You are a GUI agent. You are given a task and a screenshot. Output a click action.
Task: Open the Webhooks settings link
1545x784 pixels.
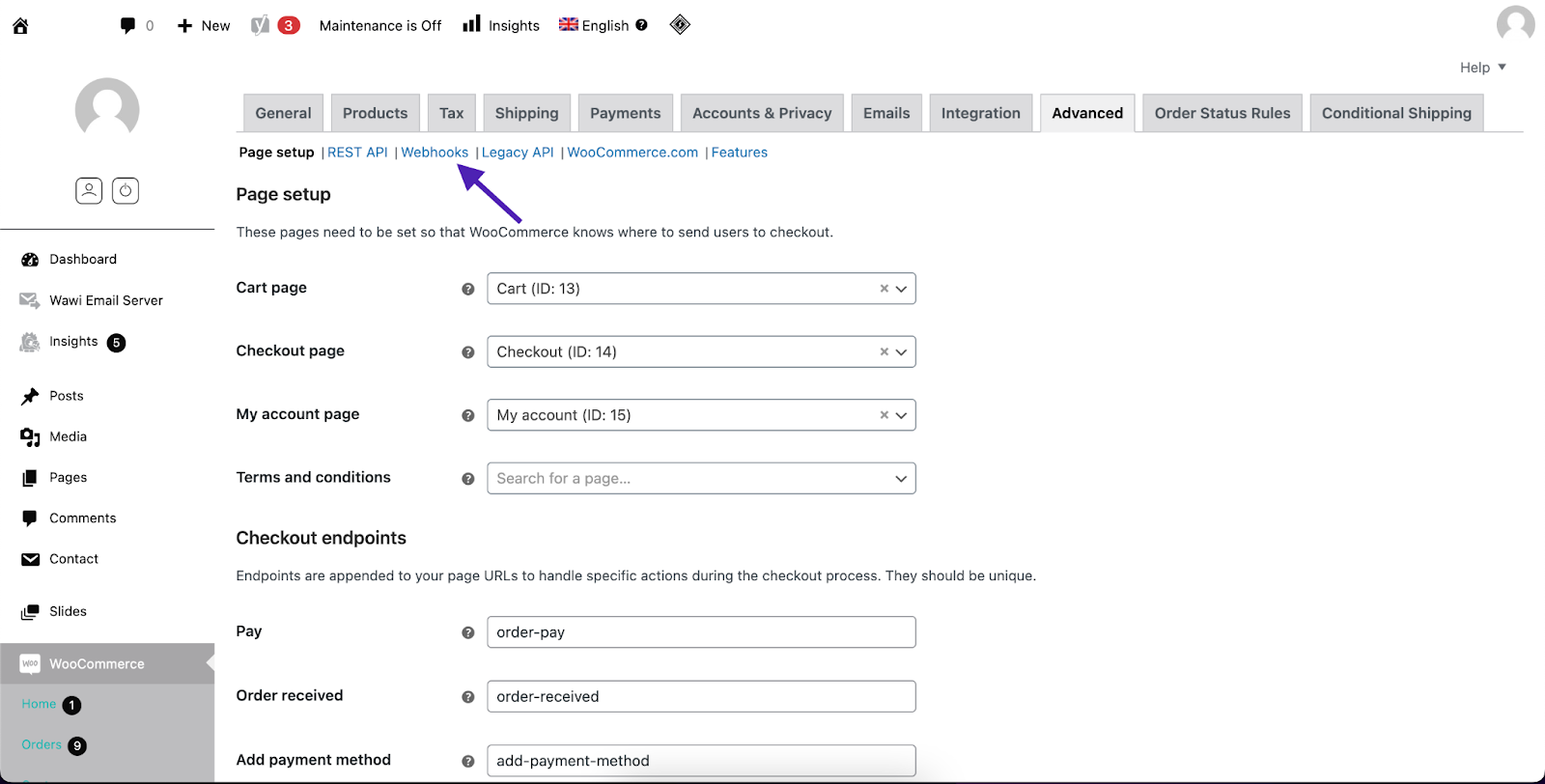[435, 153]
